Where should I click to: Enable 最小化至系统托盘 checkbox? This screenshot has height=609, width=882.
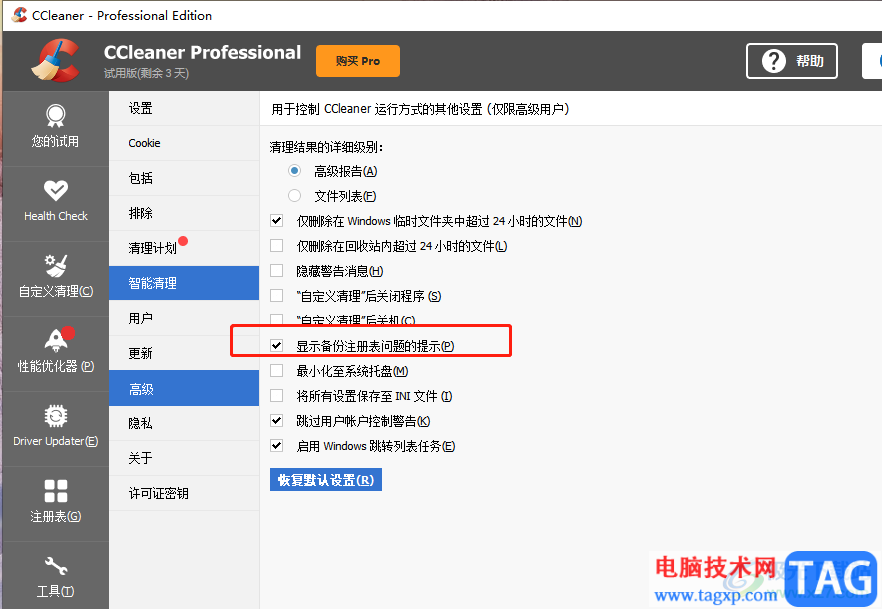point(277,371)
